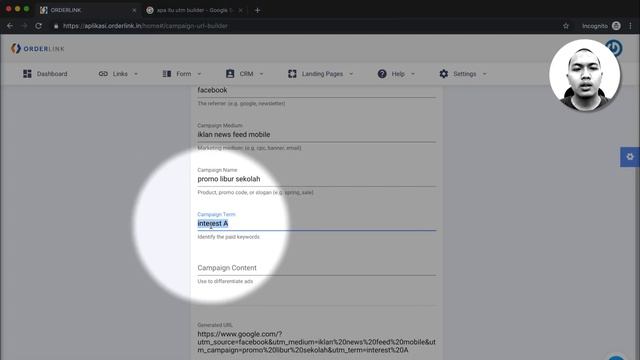Switch to the ORDERLINK browser tab
The height and width of the screenshot is (360, 640).
click(88, 10)
